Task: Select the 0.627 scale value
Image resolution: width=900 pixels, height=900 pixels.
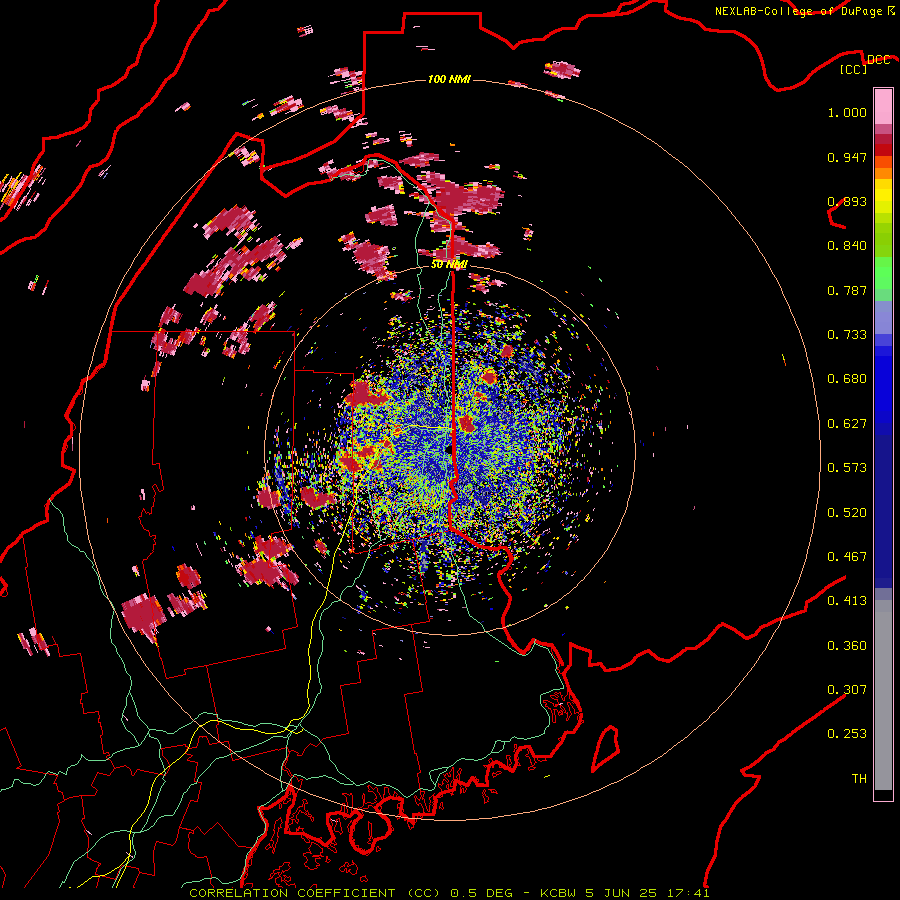Action: pyautogui.click(x=847, y=424)
